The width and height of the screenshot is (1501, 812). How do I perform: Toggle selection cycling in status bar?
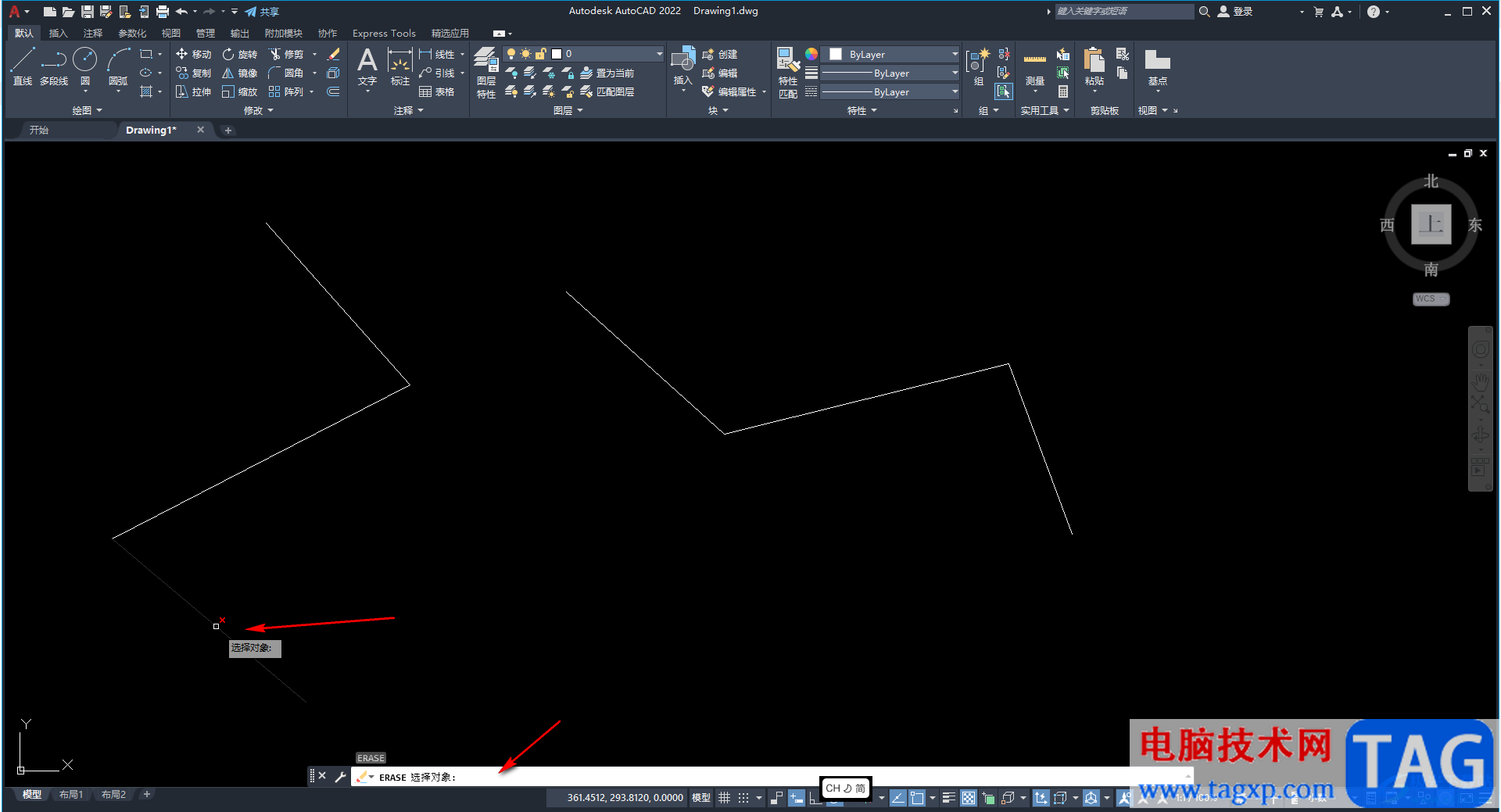(x=988, y=798)
